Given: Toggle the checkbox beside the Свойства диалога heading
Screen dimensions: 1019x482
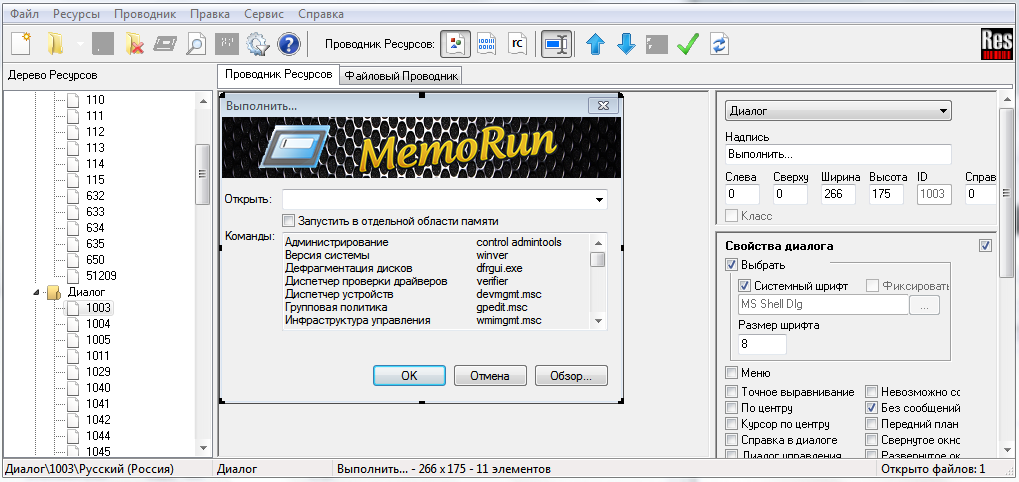Looking at the screenshot, I should coord(985,246).
